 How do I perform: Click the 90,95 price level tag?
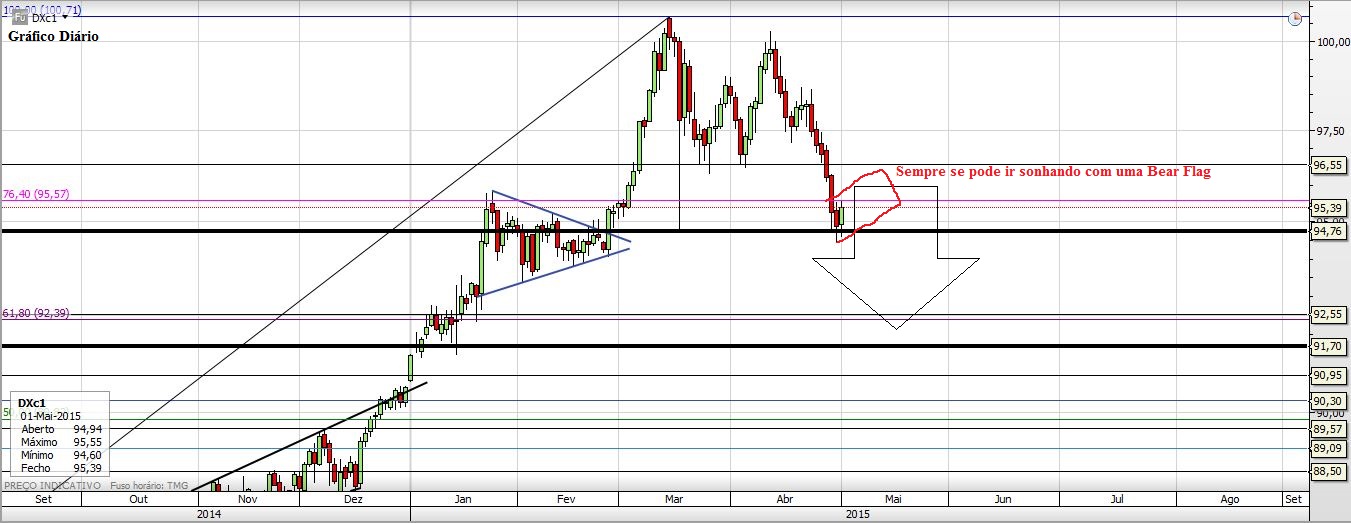[1328, 375]
